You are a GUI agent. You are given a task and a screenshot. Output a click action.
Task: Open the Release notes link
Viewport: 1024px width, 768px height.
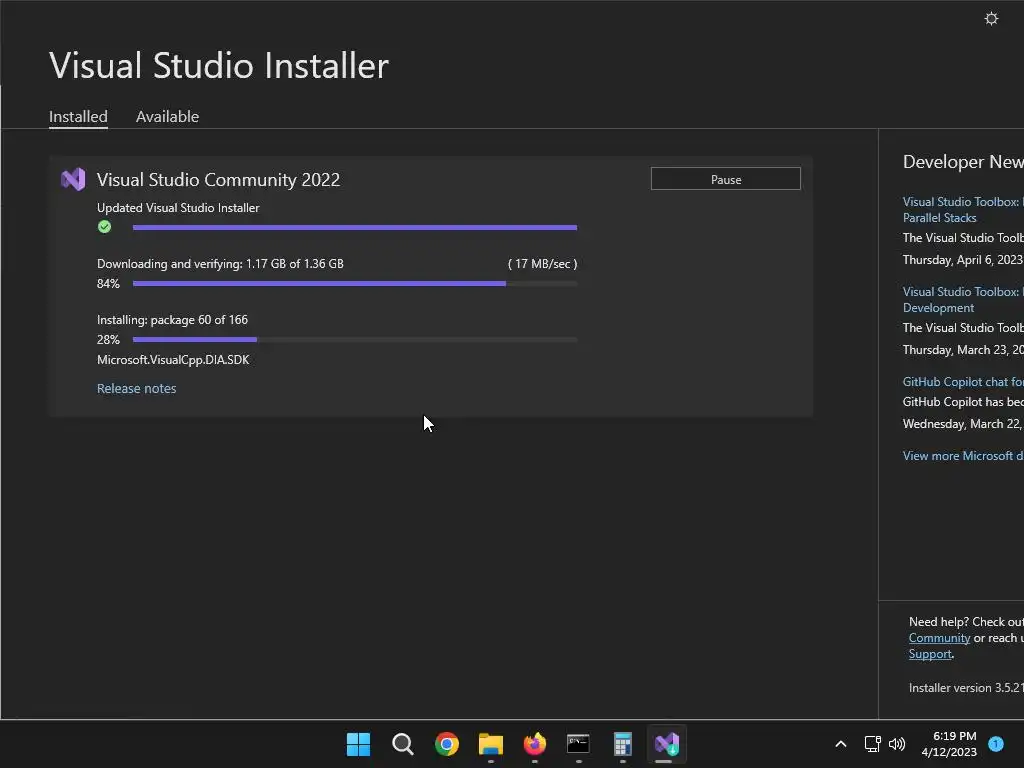[136, 389]
